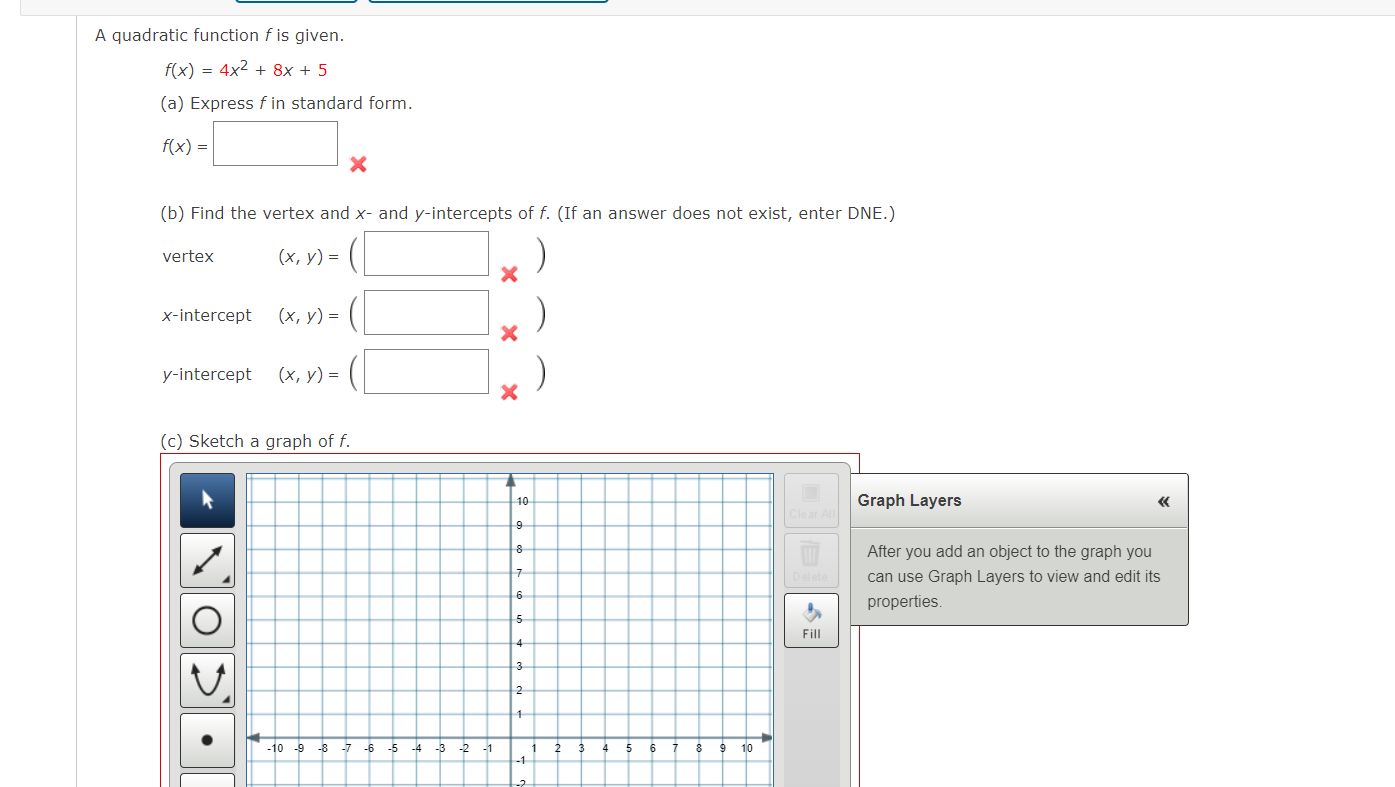Select the Fill paint bucket tool

pos(811,613)
